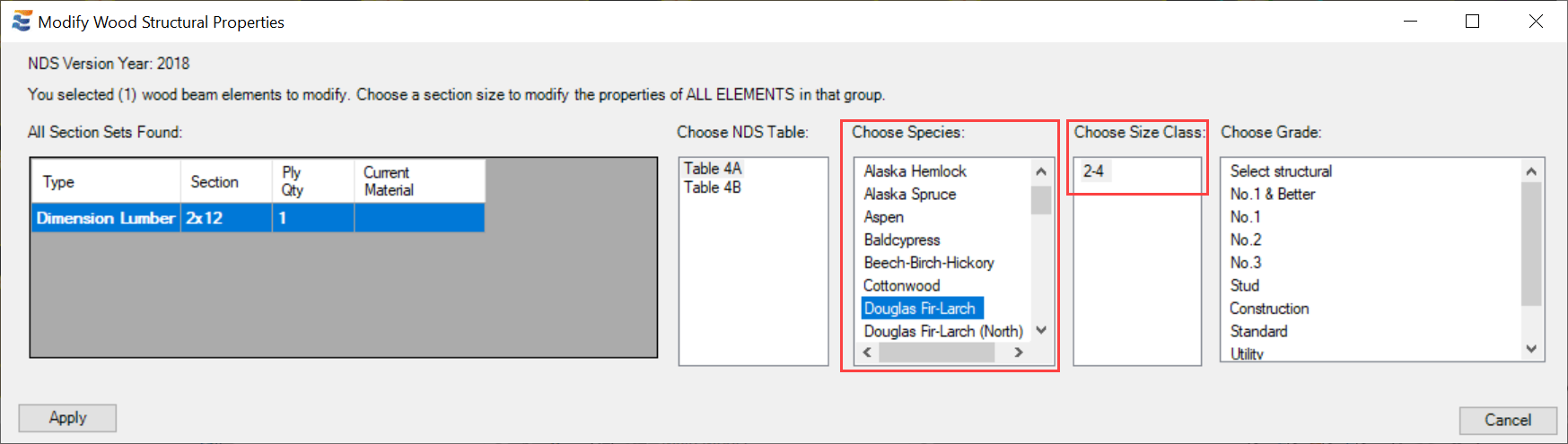Click species list horizontal scroll left arrow
1568x444 pixels.
pos(867,353)
